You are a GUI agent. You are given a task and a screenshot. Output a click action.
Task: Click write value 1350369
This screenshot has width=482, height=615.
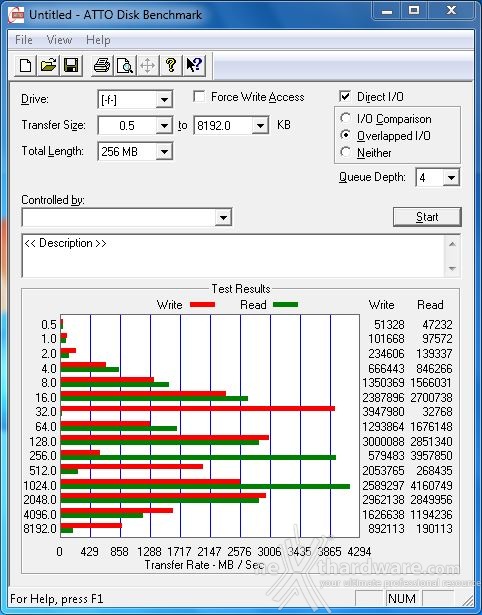(x=383, y=383)
